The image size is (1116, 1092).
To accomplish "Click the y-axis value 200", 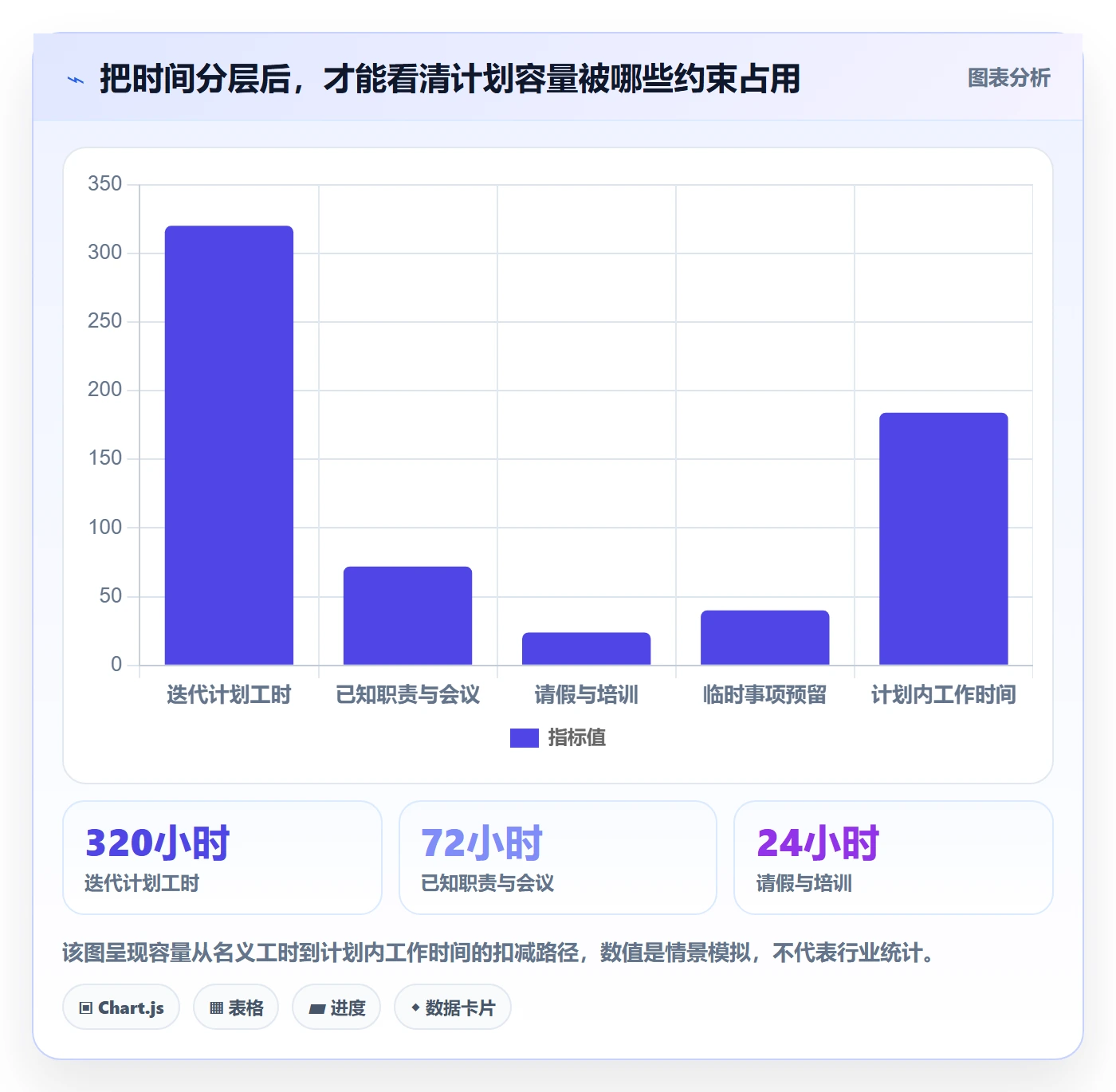I will pyautogui.click(x=105, y=390).
